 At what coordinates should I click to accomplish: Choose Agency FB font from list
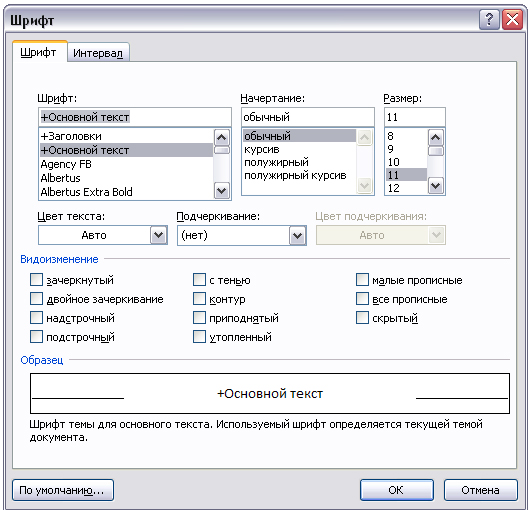(x=126, y=164)
